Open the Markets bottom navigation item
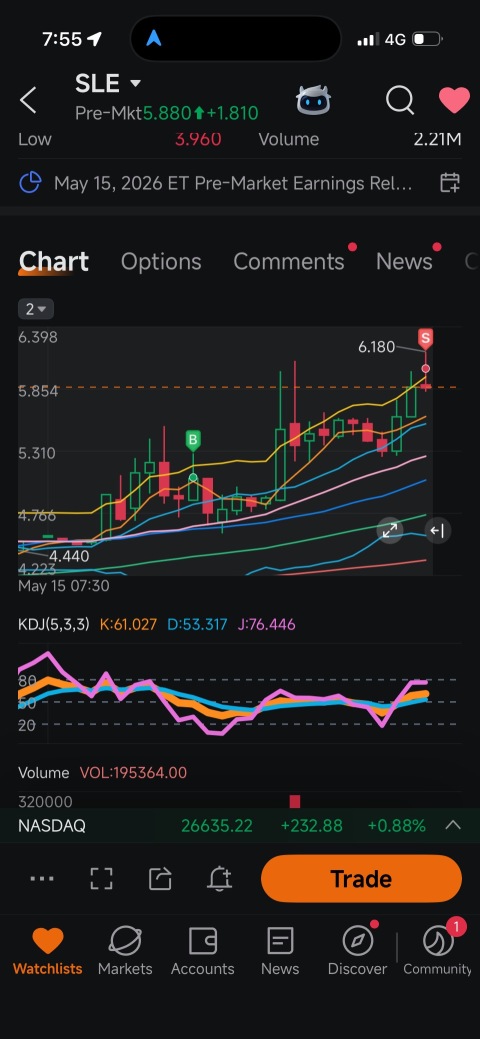This screenshot has width=480, height=1039. pos(125,951)
